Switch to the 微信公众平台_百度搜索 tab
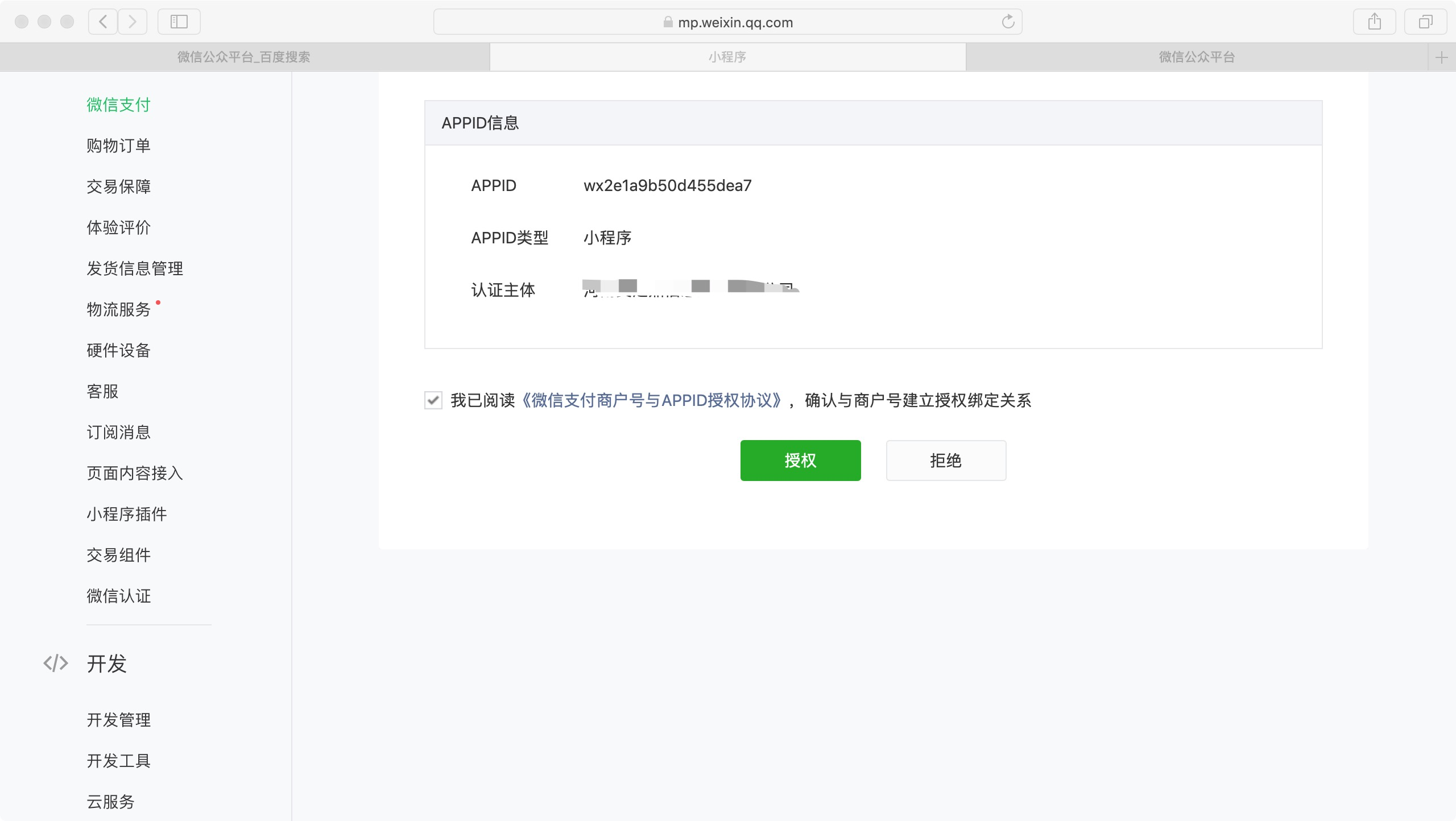1456x821 pixels. 244,57
